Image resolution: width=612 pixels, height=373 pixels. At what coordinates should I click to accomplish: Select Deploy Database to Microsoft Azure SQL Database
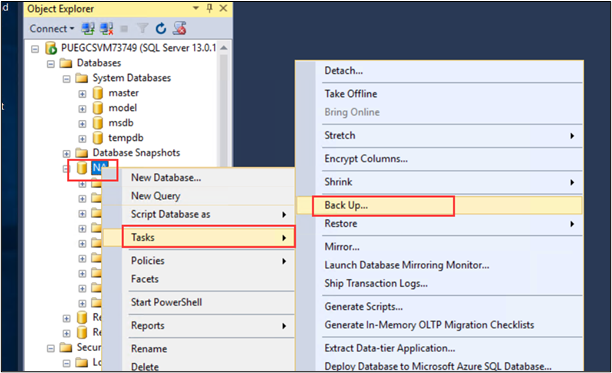pyautogui.click(x=440, y=366)
